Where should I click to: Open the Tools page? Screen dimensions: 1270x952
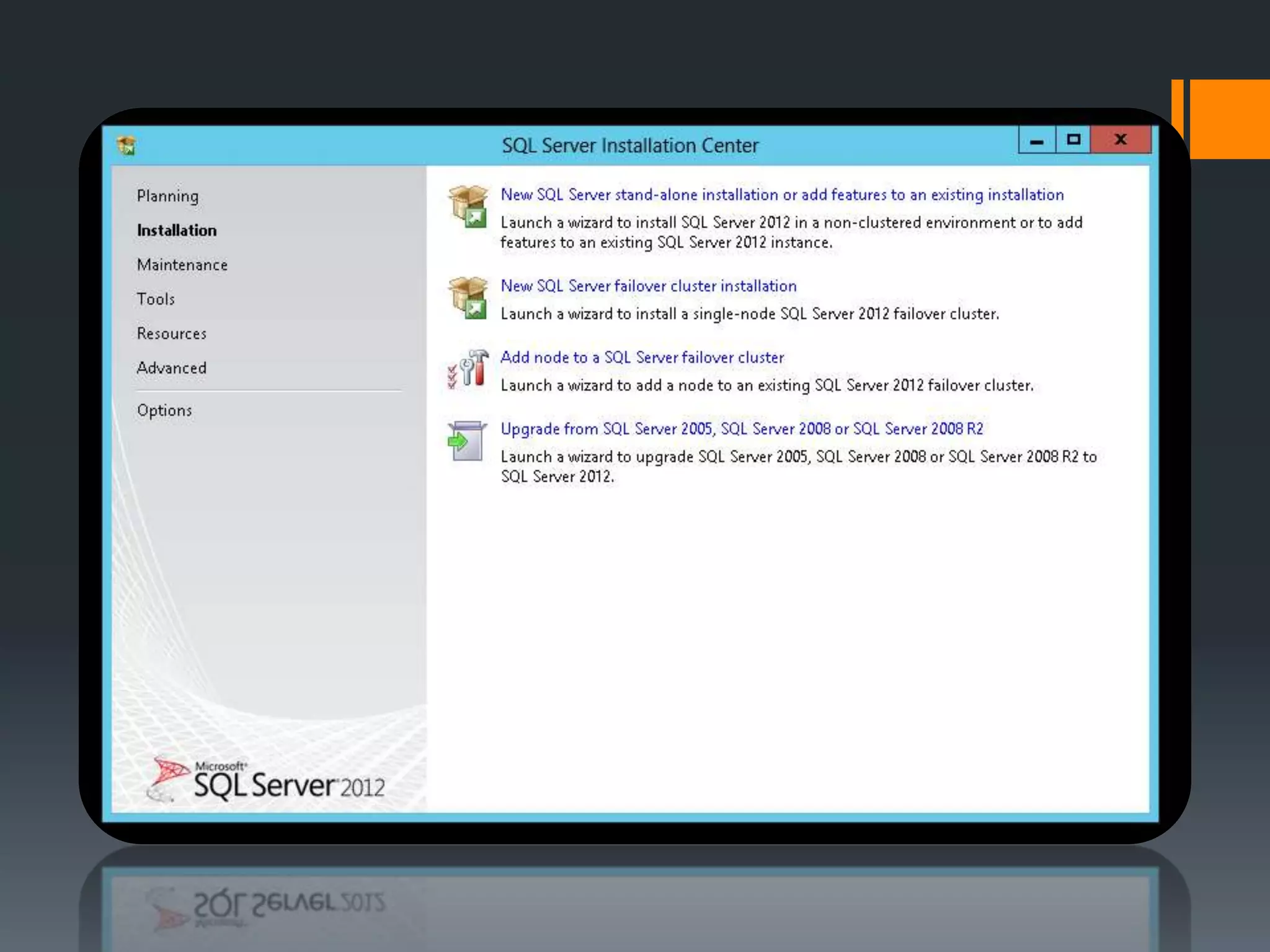pyautogui.click(x=156, y=299)
